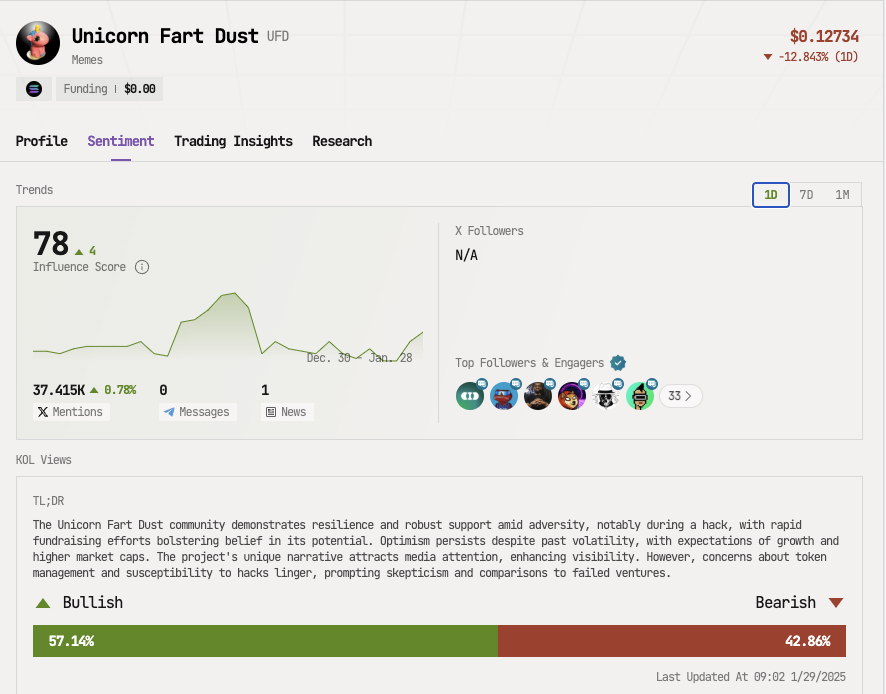Open the dark bearded-man follower avatar
Viewport: 886px width, 694px height.
(x=538, y=396)
